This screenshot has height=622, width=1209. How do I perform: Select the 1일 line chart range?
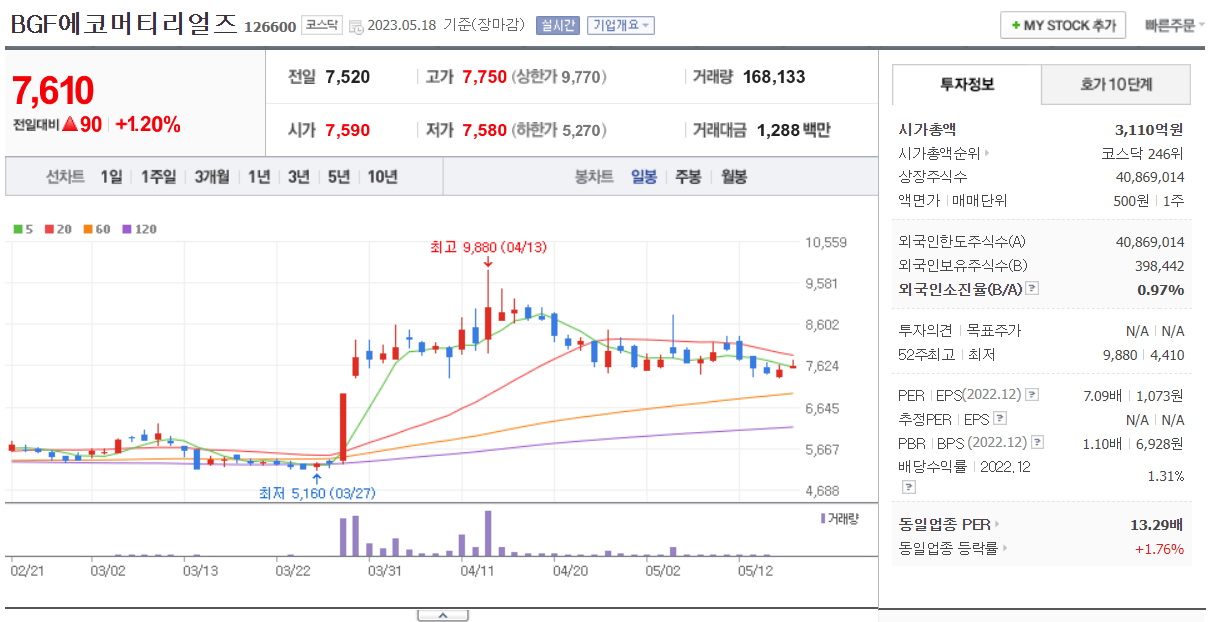[111, 177]
